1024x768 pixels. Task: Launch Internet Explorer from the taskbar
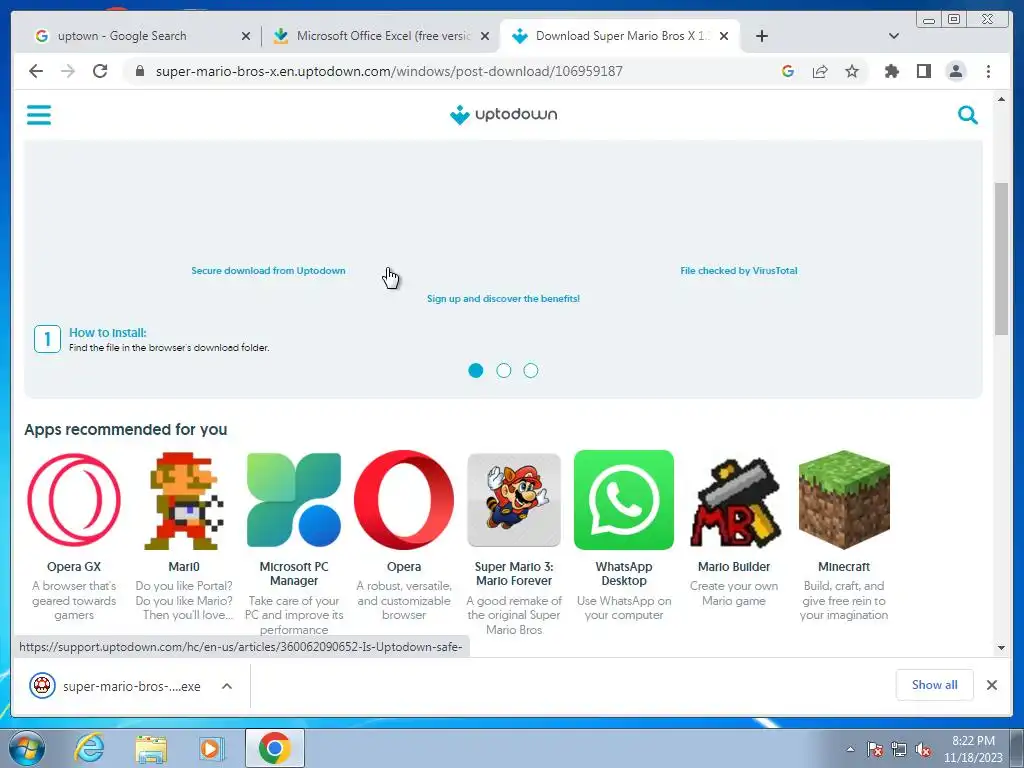89,748
